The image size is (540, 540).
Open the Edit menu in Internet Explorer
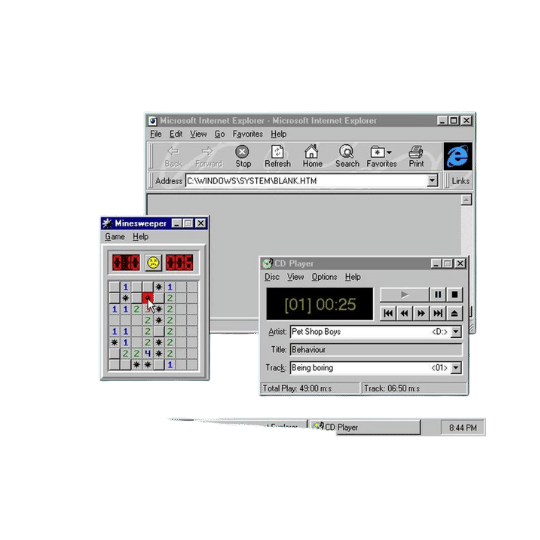point(176,134)
